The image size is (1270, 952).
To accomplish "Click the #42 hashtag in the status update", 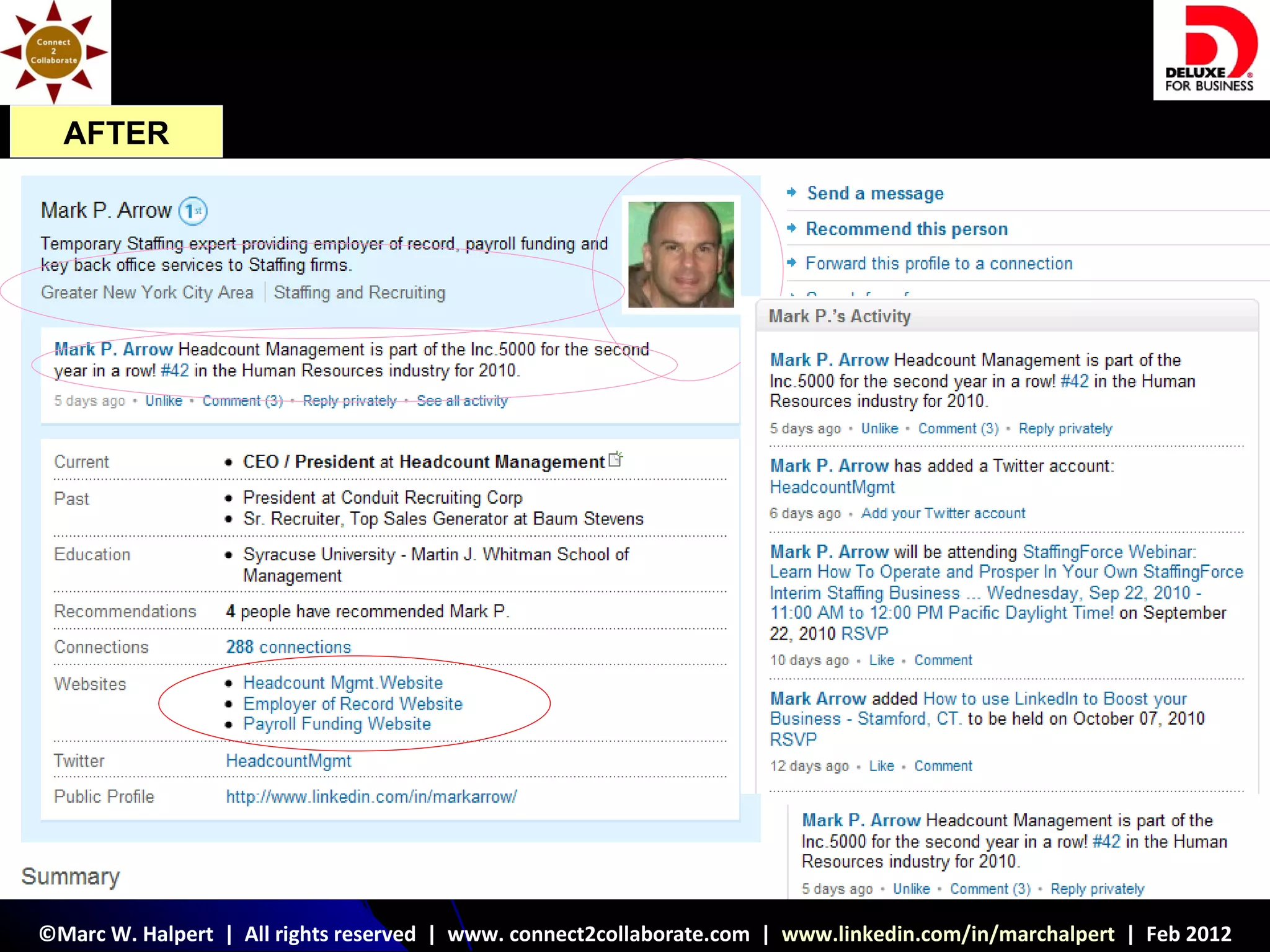I will pos(174,371).
